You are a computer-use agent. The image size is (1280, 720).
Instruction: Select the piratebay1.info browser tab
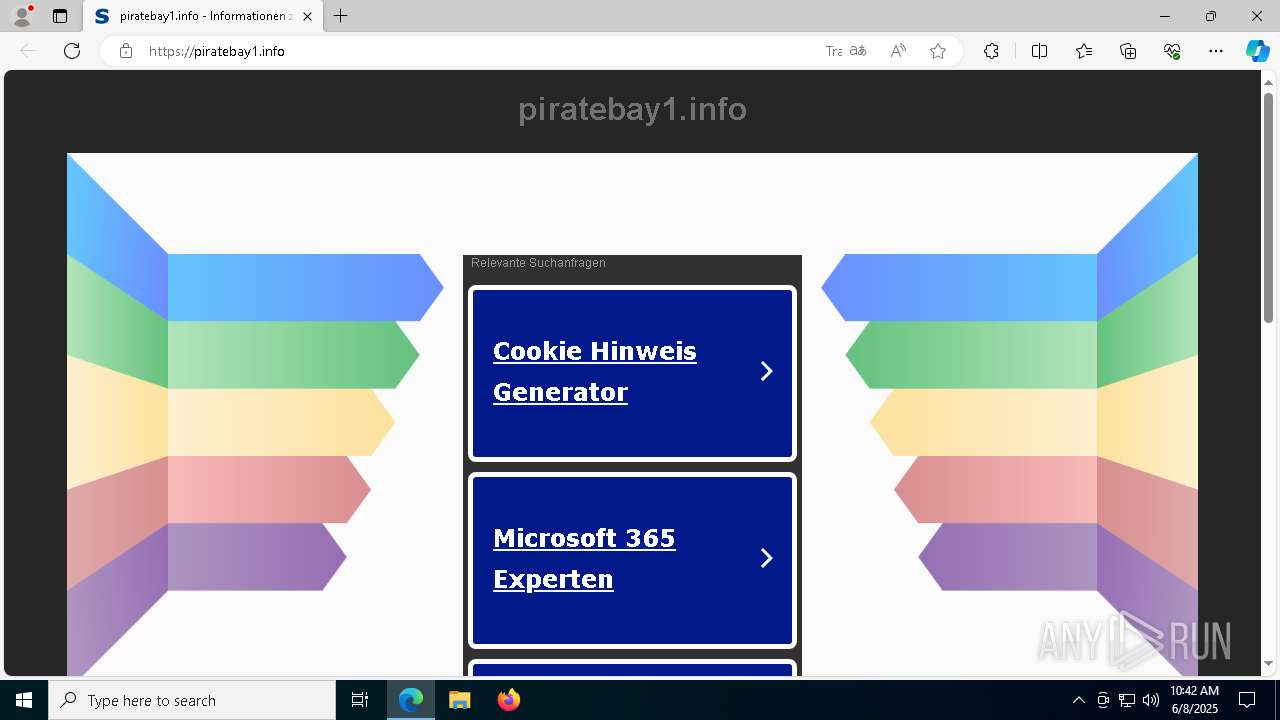203,16
